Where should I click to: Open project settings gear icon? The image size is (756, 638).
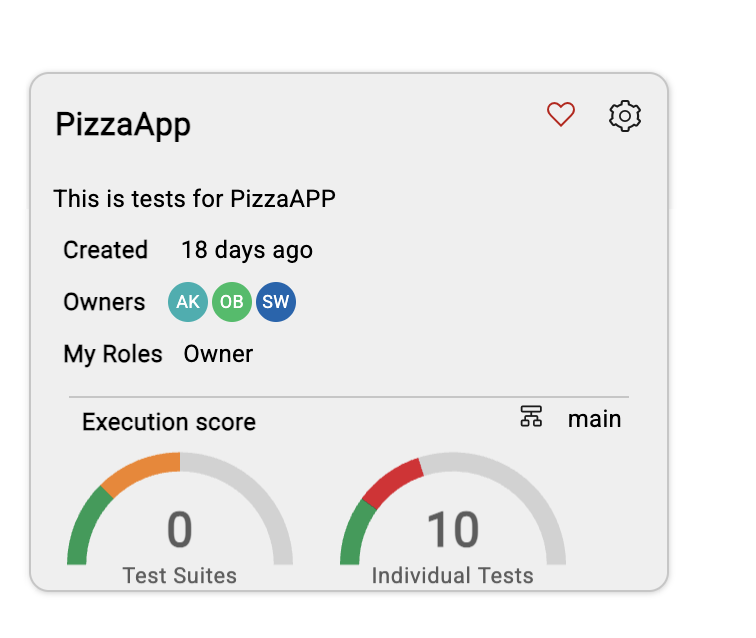point(624,116)
